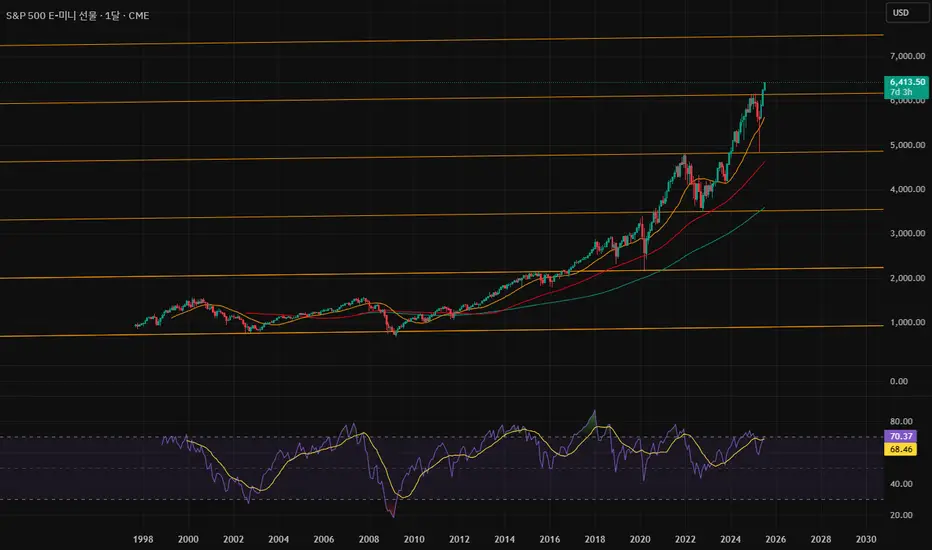Click the 2024 label on time axis
Image resolution: width=932 pixels, height=550 pixels.
(x=730, y=539)
